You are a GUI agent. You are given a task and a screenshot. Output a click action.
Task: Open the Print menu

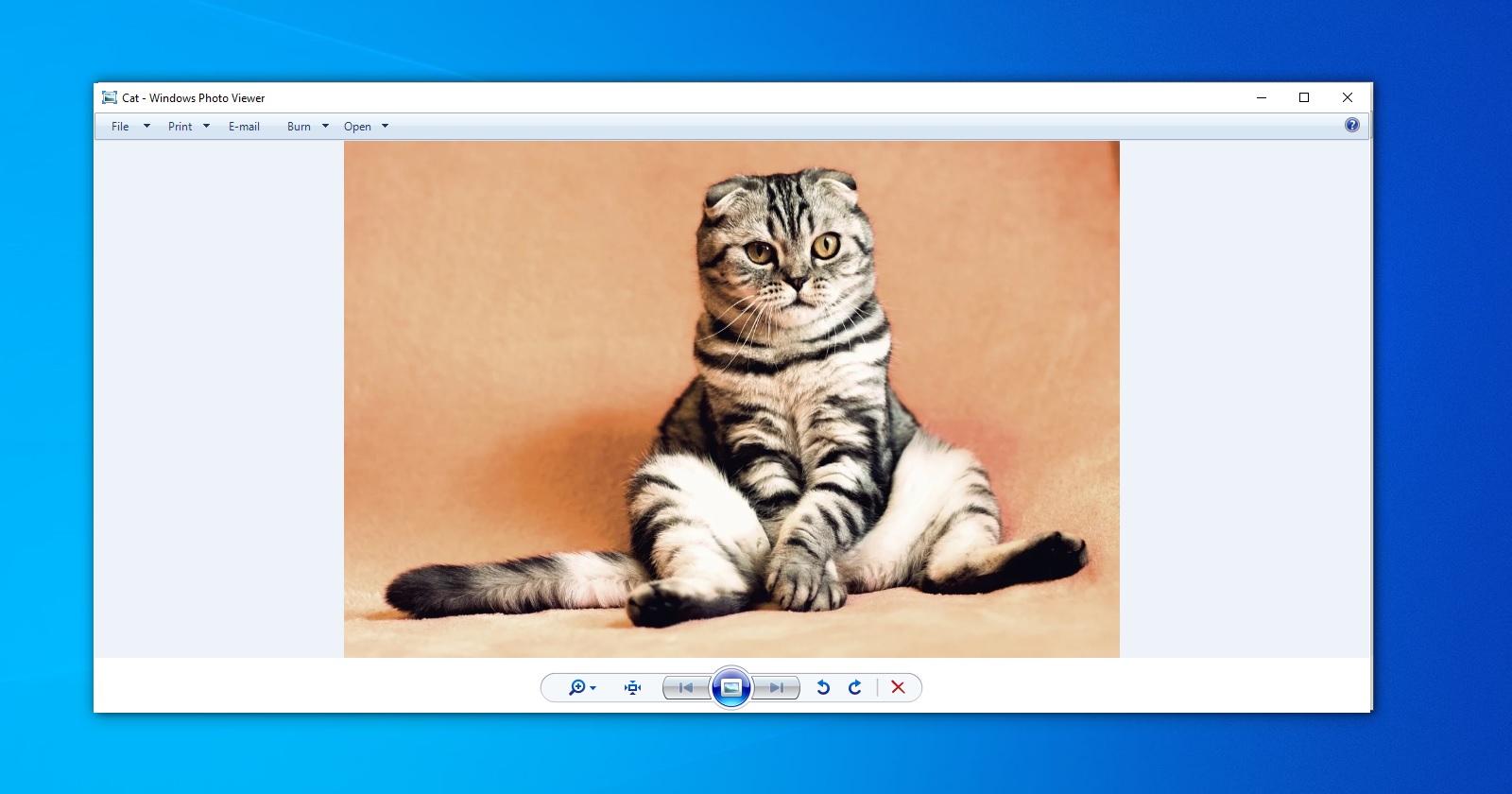point(180,126)
